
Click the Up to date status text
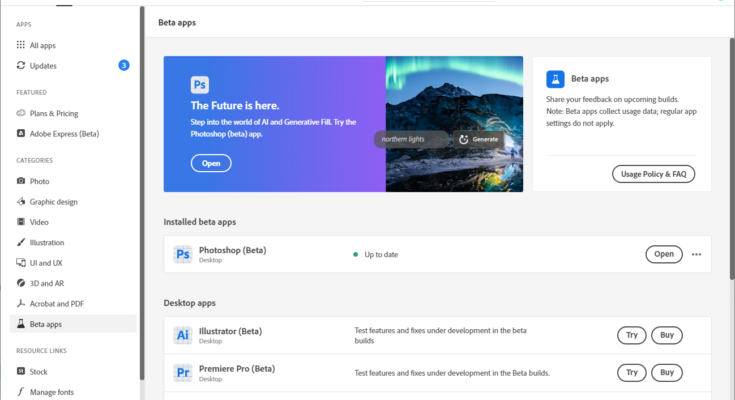[x=381, y=255]
